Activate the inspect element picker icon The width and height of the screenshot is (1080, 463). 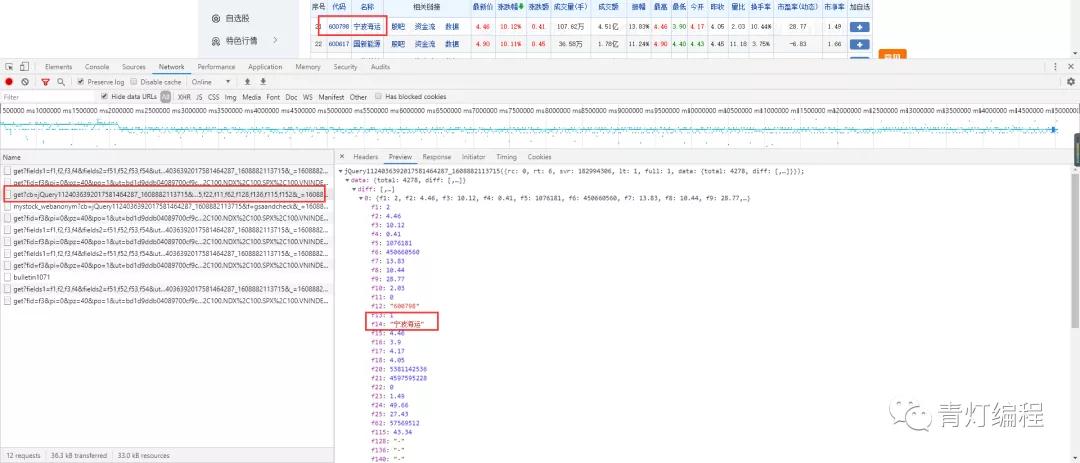pos(10,67)
